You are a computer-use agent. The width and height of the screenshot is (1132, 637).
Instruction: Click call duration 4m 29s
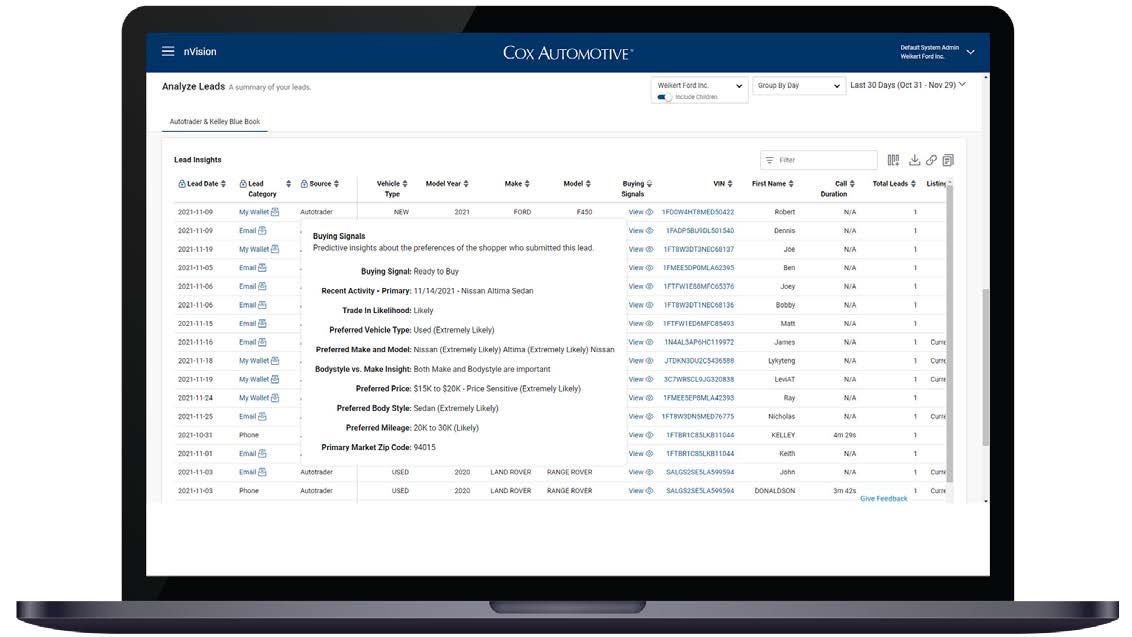pyautogui.click(x=845, y=436)
